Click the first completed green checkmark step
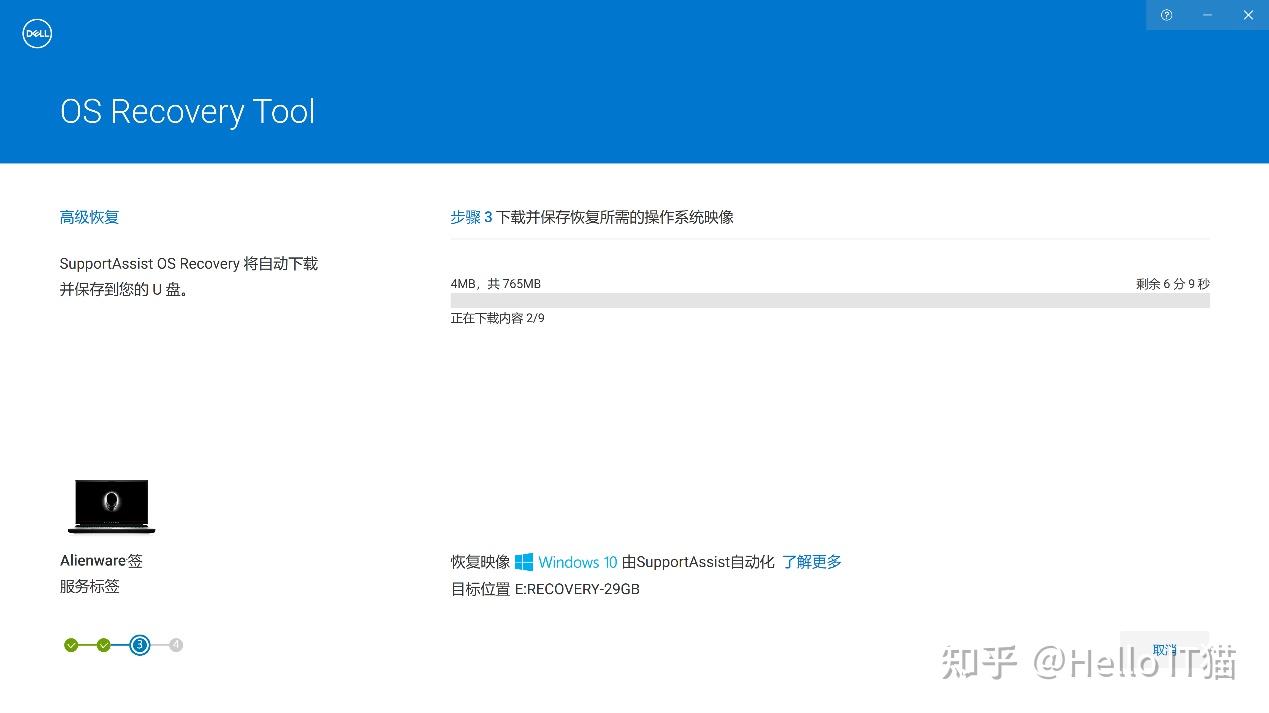1269x713 pixels. 71,645
